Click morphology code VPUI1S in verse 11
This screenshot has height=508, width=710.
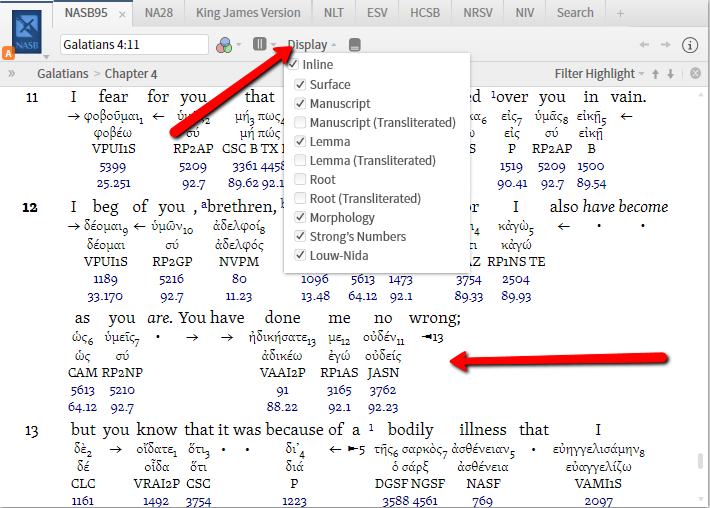[x=114, y=149]
